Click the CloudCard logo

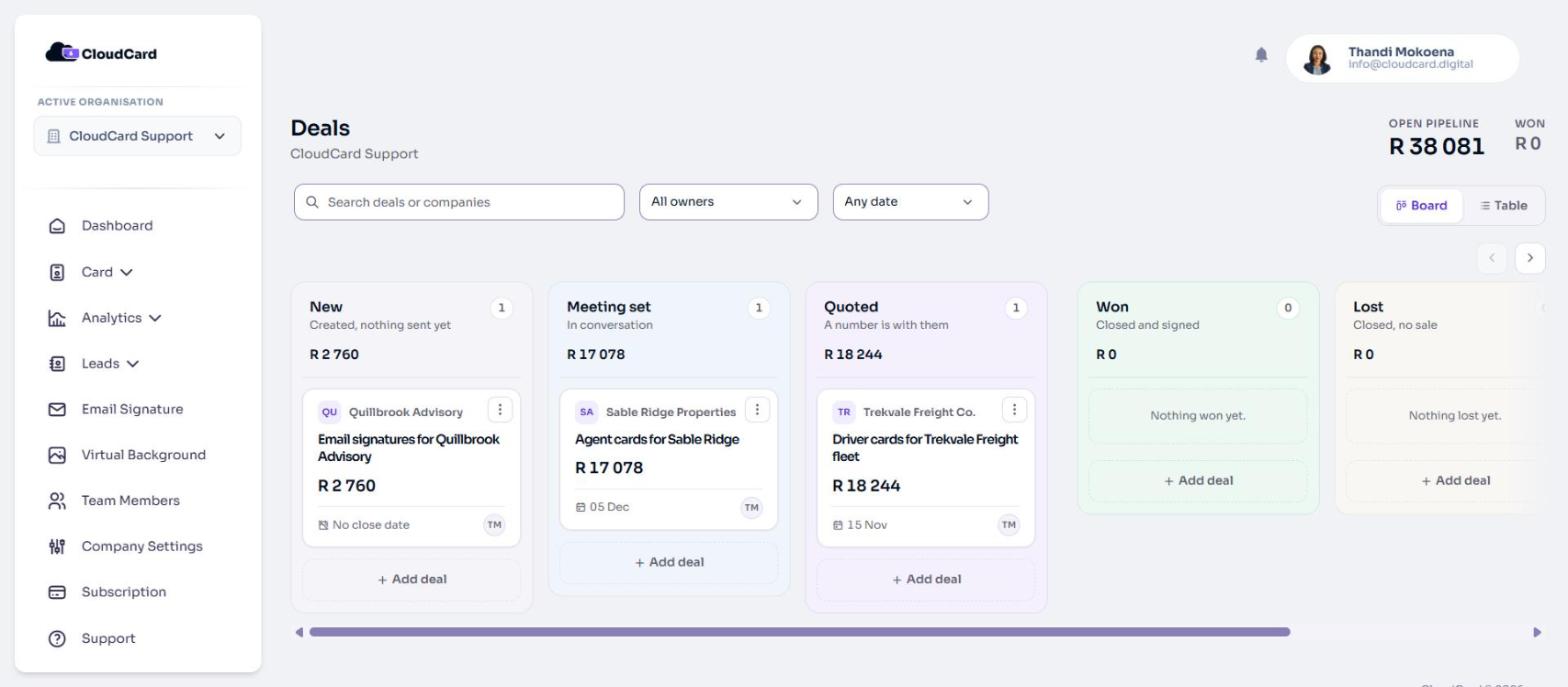click(x=101, y=53)
